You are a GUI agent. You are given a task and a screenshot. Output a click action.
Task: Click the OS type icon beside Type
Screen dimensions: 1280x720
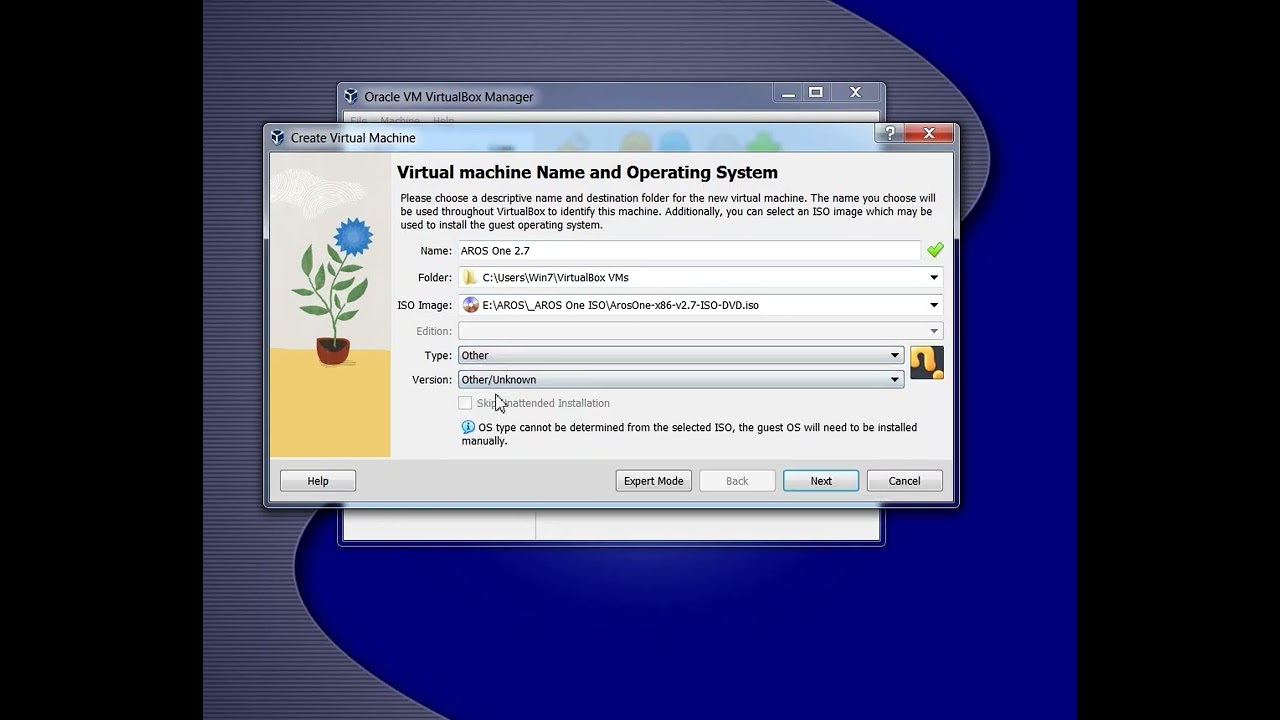coord(927,362)
